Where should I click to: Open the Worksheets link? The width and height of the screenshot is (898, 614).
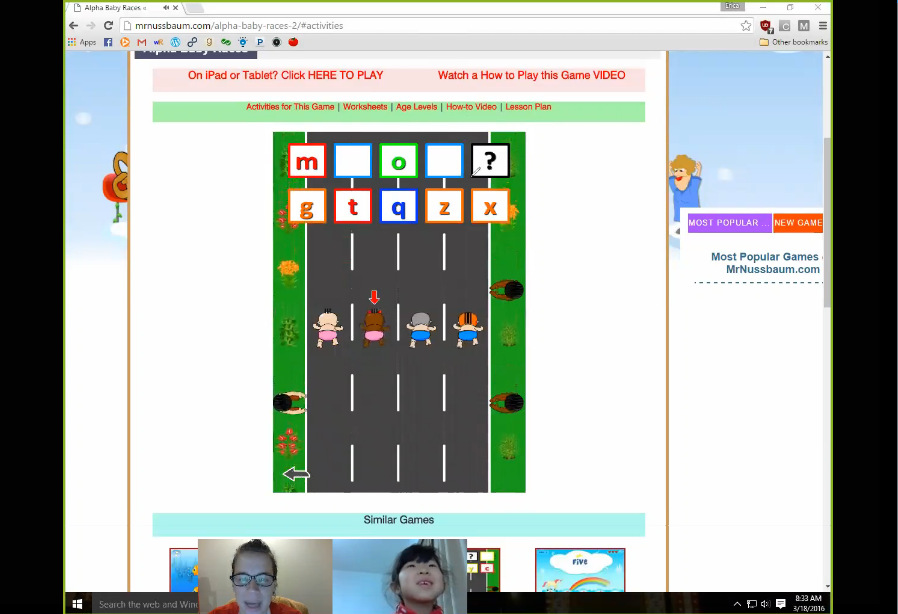point(365,107)
